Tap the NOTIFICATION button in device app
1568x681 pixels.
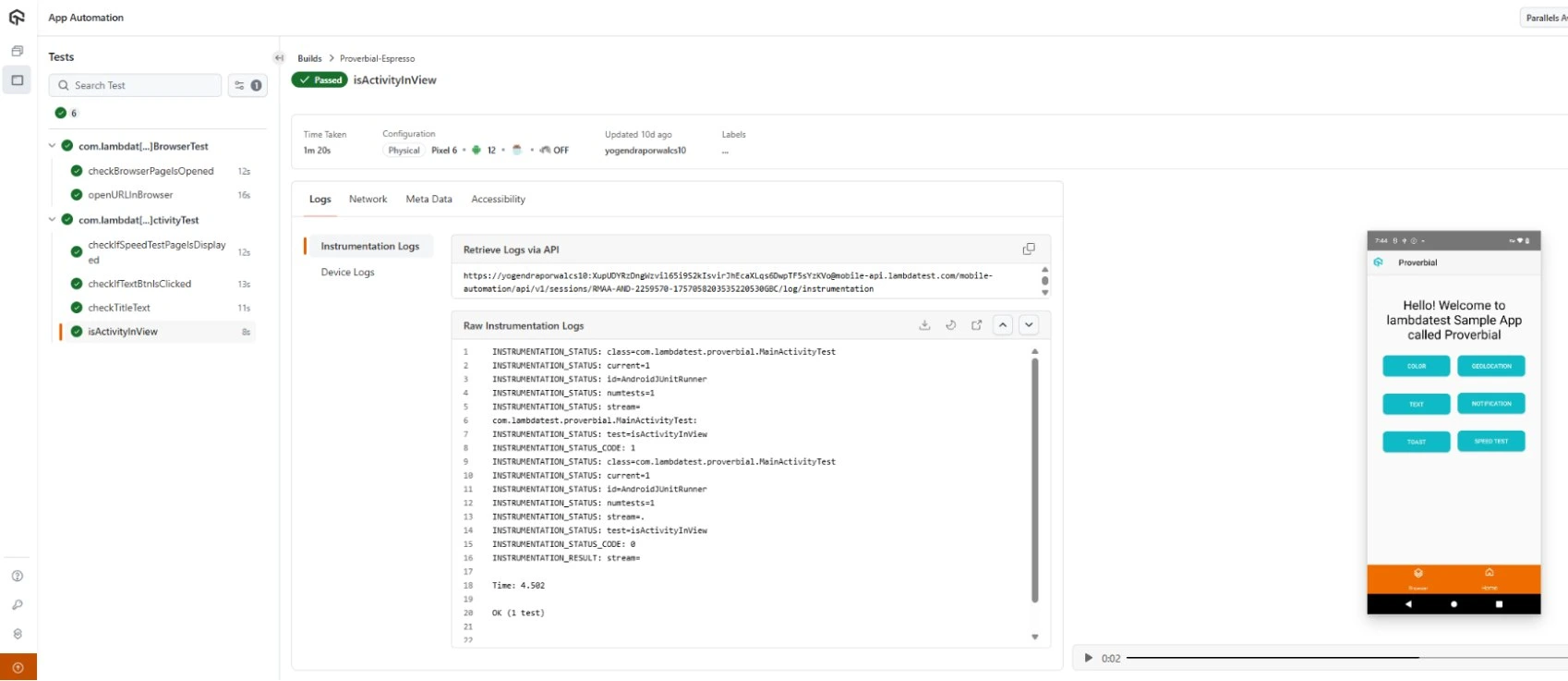click(1491, 404)
